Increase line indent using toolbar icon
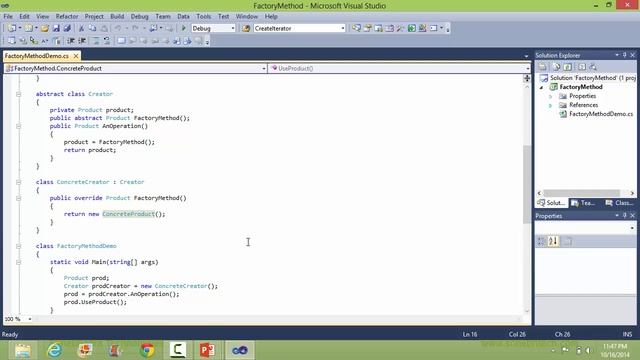The height and width of the screenshot is (360, 640). 82,40
